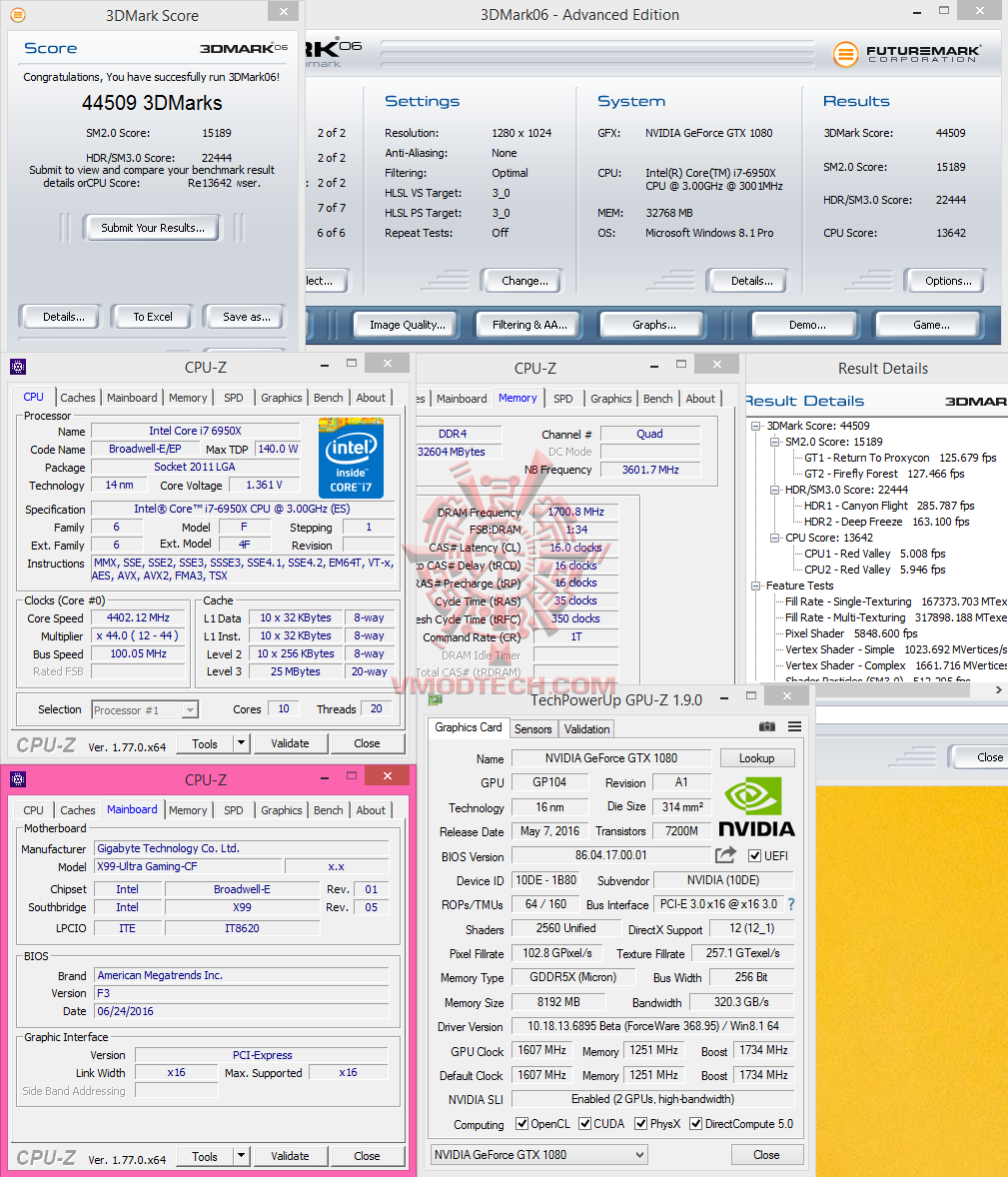Viewport: 1008px width, 1177px height.
Task: Switch to Validation tab in GPU-Z
Action: tap(587, 728)
